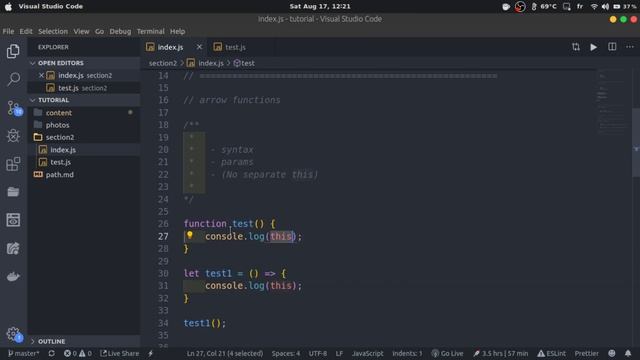640x360 pixels.
Task: Open the Docker view whale icon
Action: pos(13,276)
